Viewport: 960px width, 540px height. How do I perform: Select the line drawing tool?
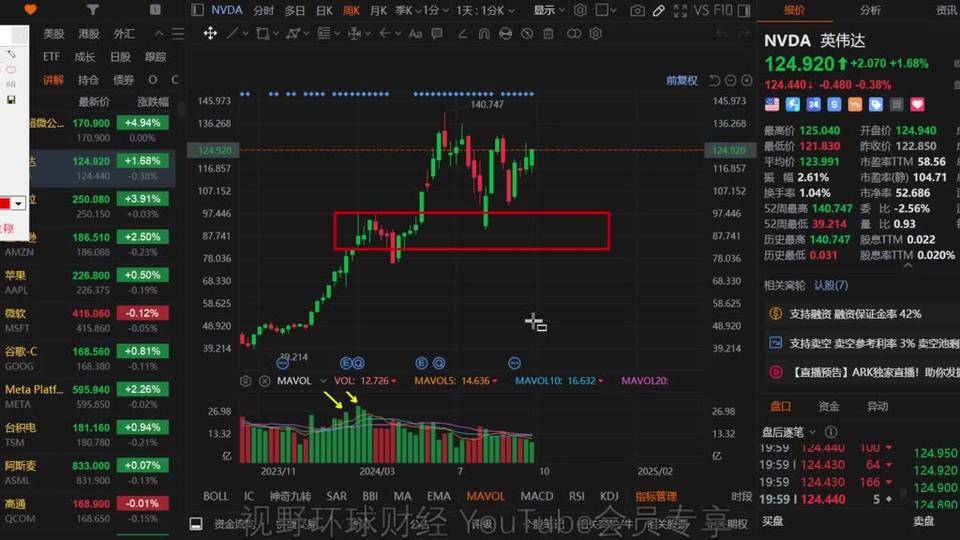(x=233, y=33)
